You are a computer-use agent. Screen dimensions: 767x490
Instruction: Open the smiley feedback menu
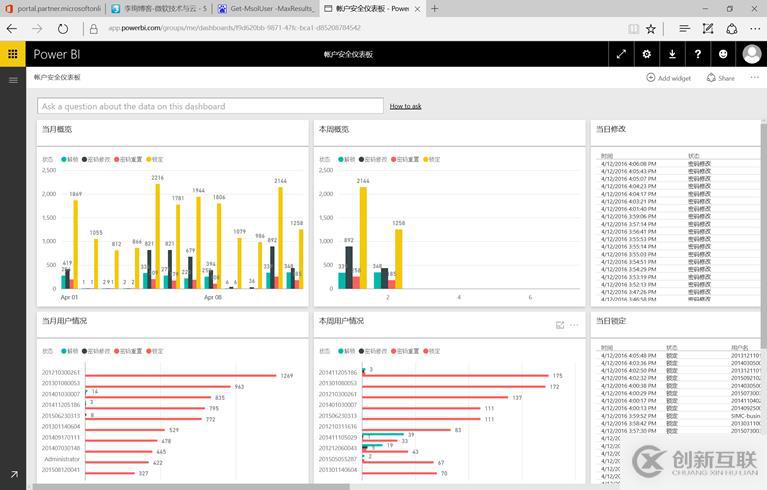tap(723, 54)
